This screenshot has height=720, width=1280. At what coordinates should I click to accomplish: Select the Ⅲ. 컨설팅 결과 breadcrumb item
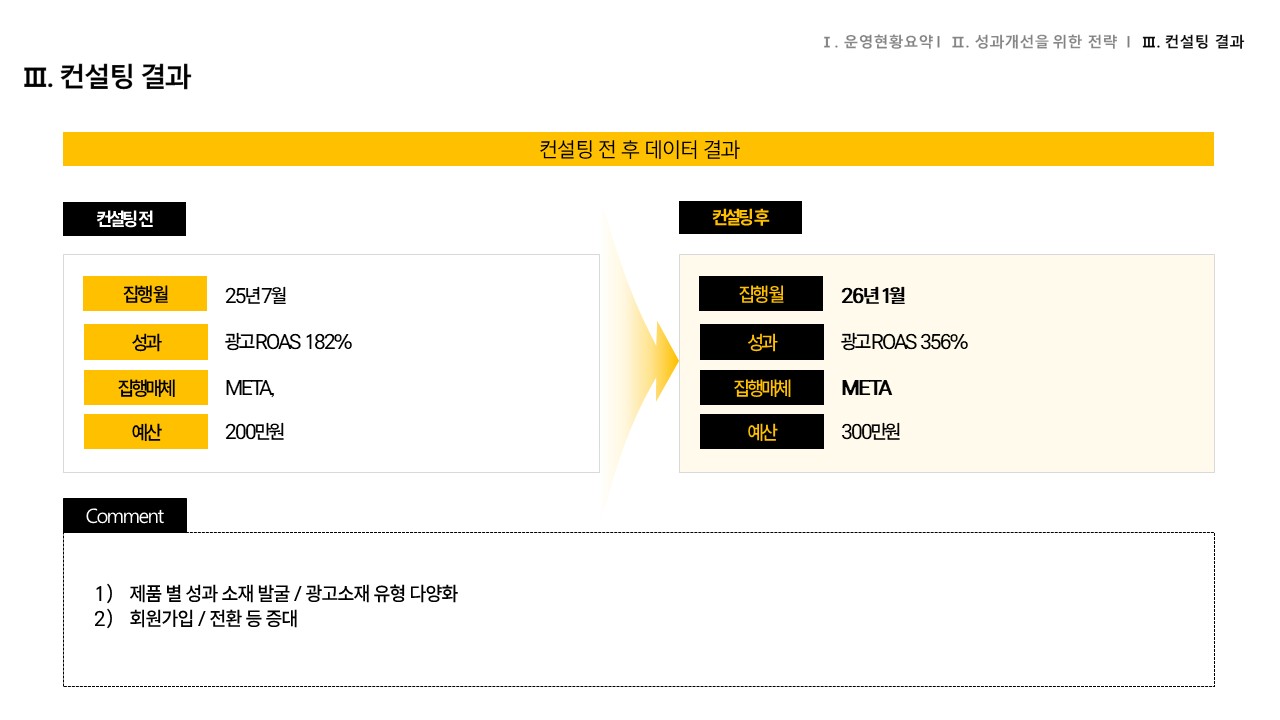1193,42
